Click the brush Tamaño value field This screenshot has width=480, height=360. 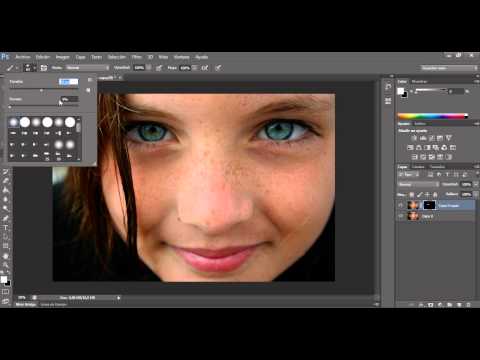pyautogui.click(x=69, y=82)
